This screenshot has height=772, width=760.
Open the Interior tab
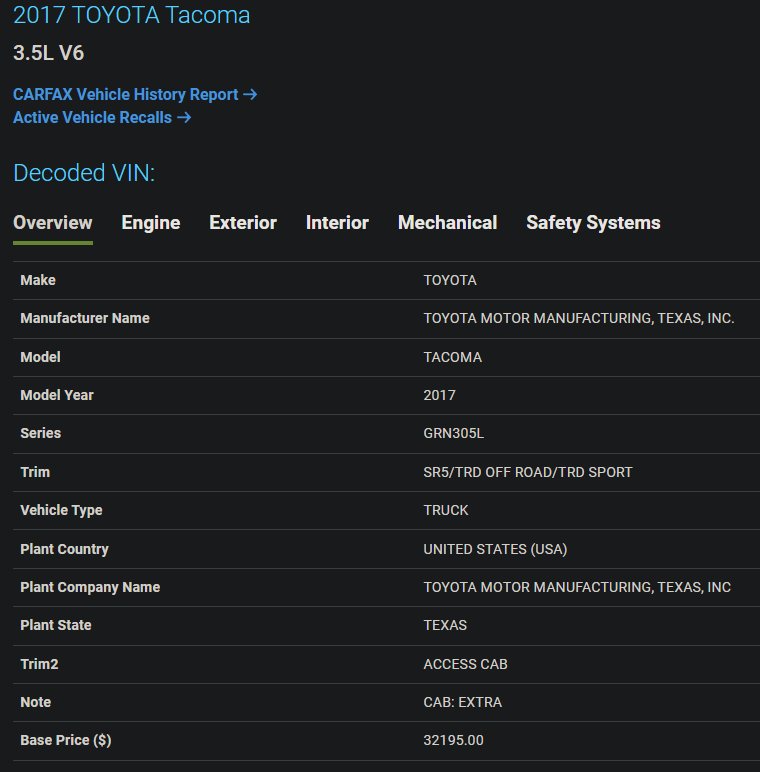pyautogui.click(x=337, y=223)
